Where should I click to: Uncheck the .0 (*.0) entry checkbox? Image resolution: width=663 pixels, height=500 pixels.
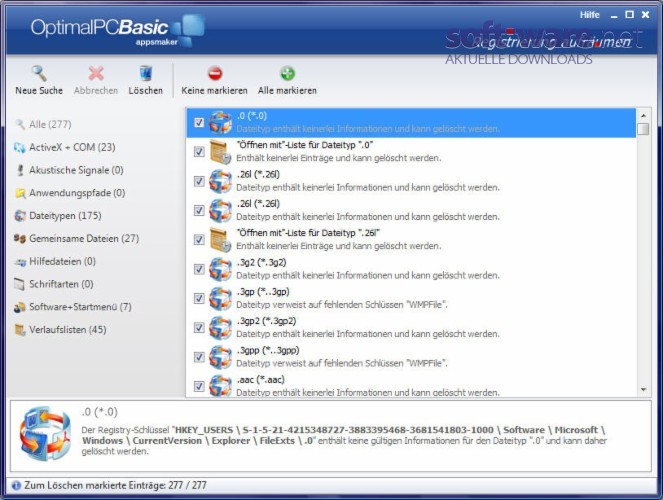(x=199, y=123)
